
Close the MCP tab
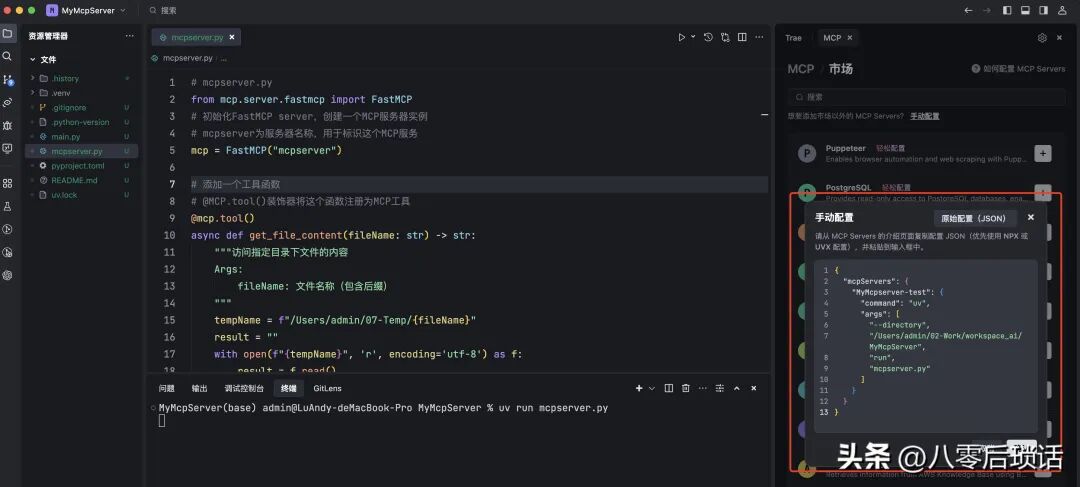click(849, 38)
